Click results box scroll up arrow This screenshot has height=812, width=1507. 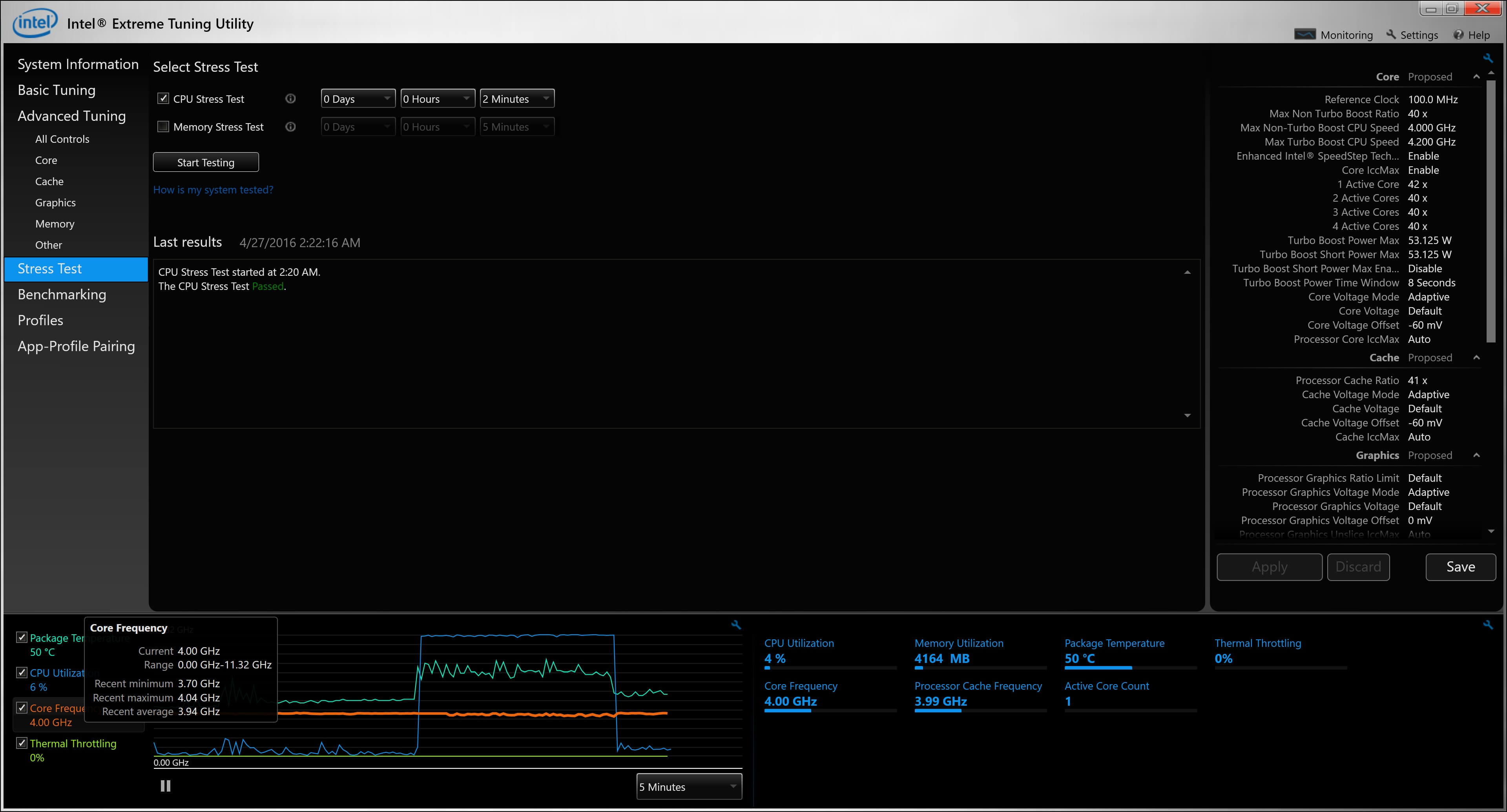click(x=1187, y=272)
